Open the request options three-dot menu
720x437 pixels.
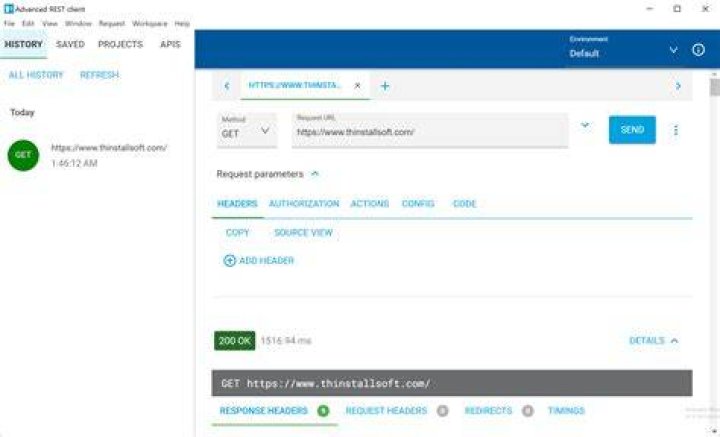675,130
